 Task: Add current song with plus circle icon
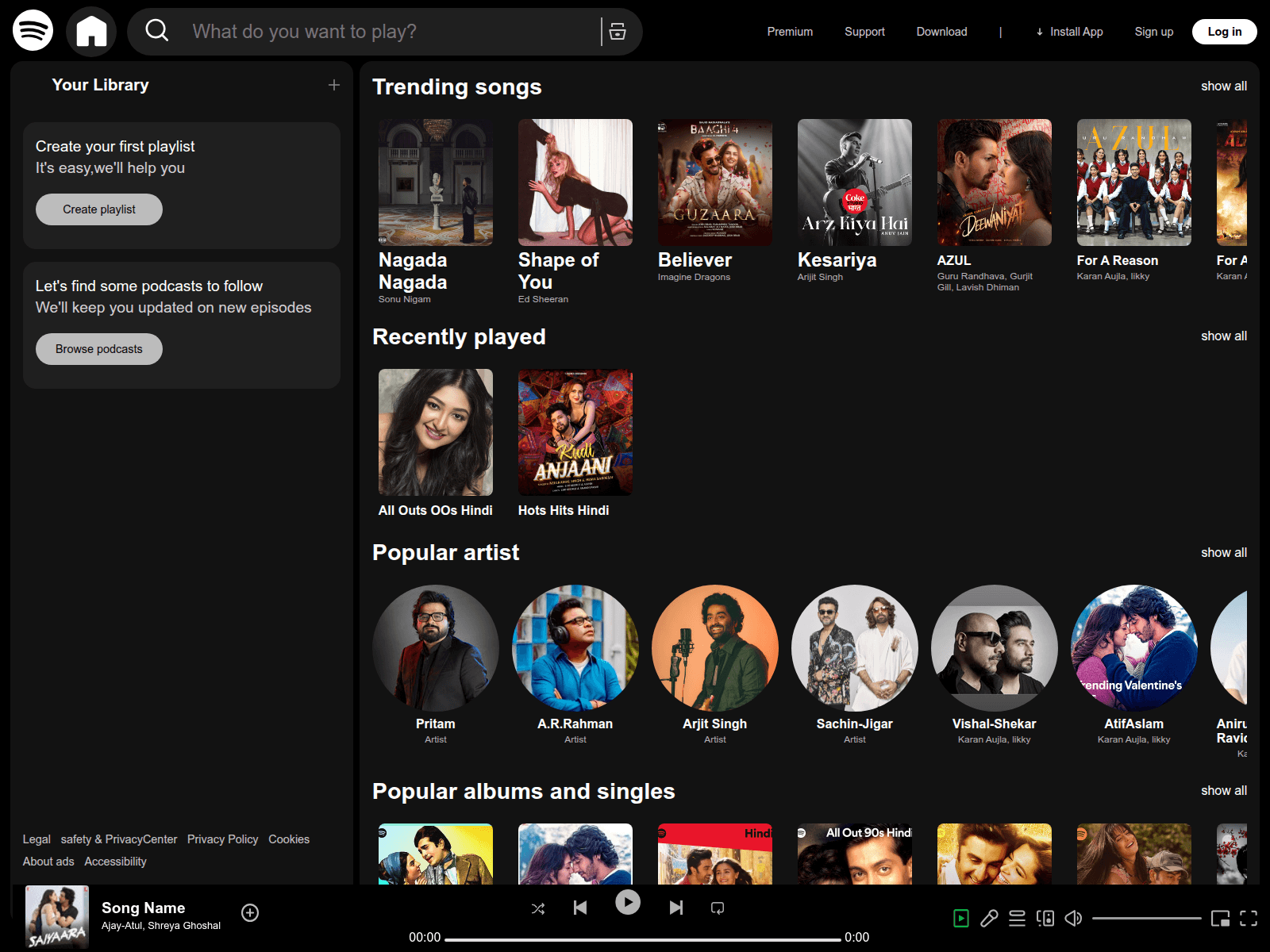(250, 913)
